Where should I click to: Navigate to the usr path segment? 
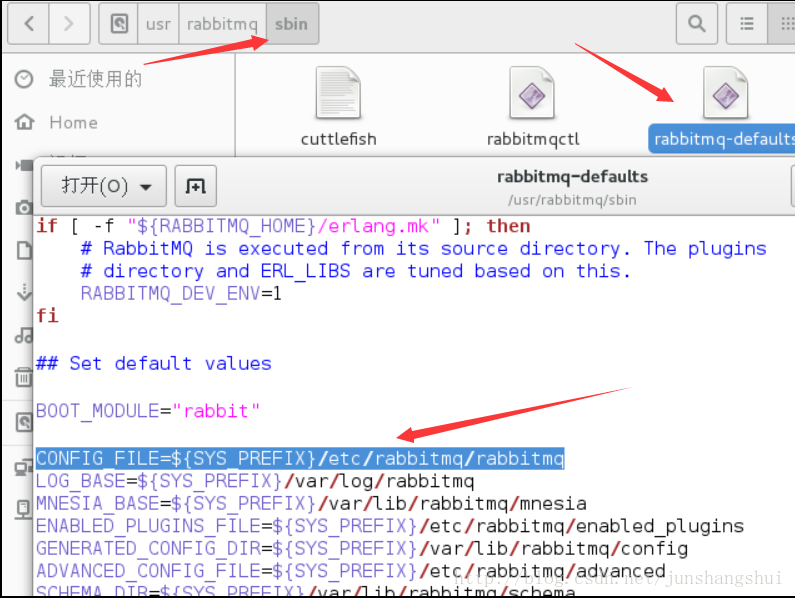tap(158, 24)
